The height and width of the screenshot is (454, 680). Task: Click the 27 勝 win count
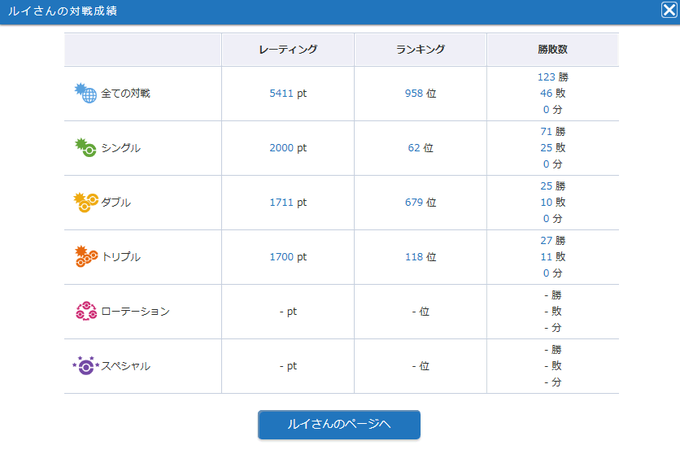[552, 241]
